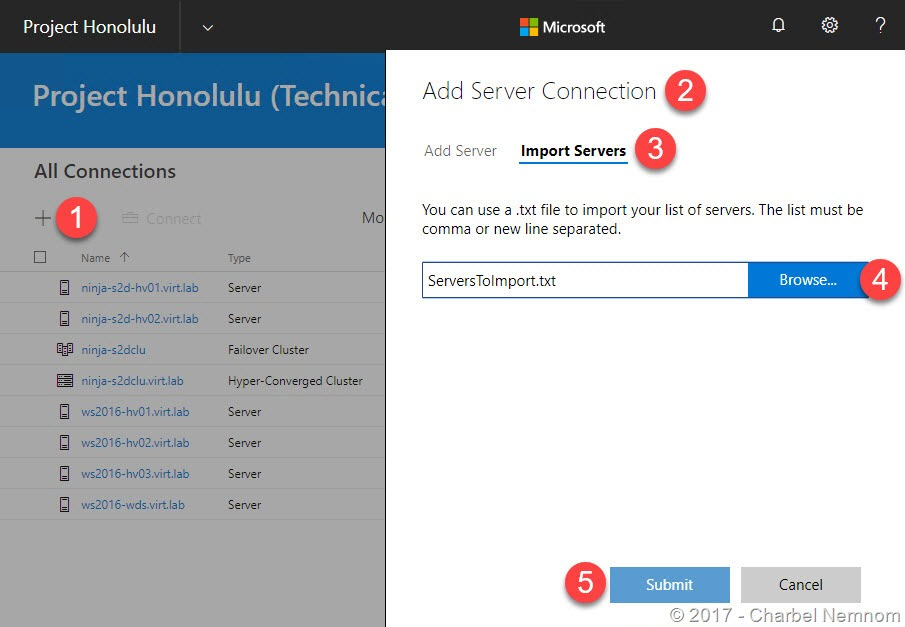Click Server type cell of ninja-s2d-hv01.virt.lab
The image size is (905, 627).
[x=244, y=288]
